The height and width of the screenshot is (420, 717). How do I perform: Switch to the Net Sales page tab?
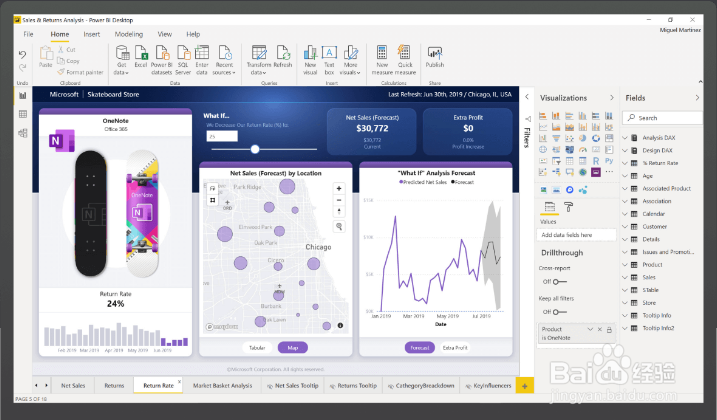pos(73,386)
